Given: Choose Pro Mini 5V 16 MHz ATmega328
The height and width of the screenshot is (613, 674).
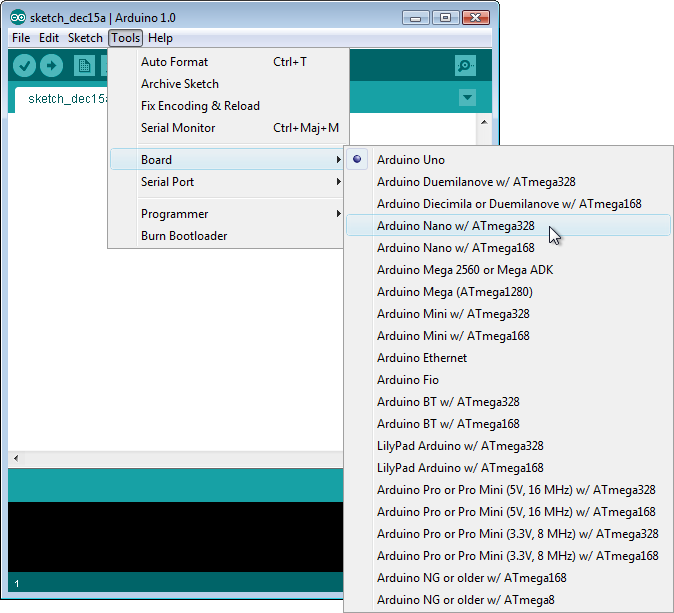Looking at the screenshot, I should pyautogui.click(x=509, y=490).
